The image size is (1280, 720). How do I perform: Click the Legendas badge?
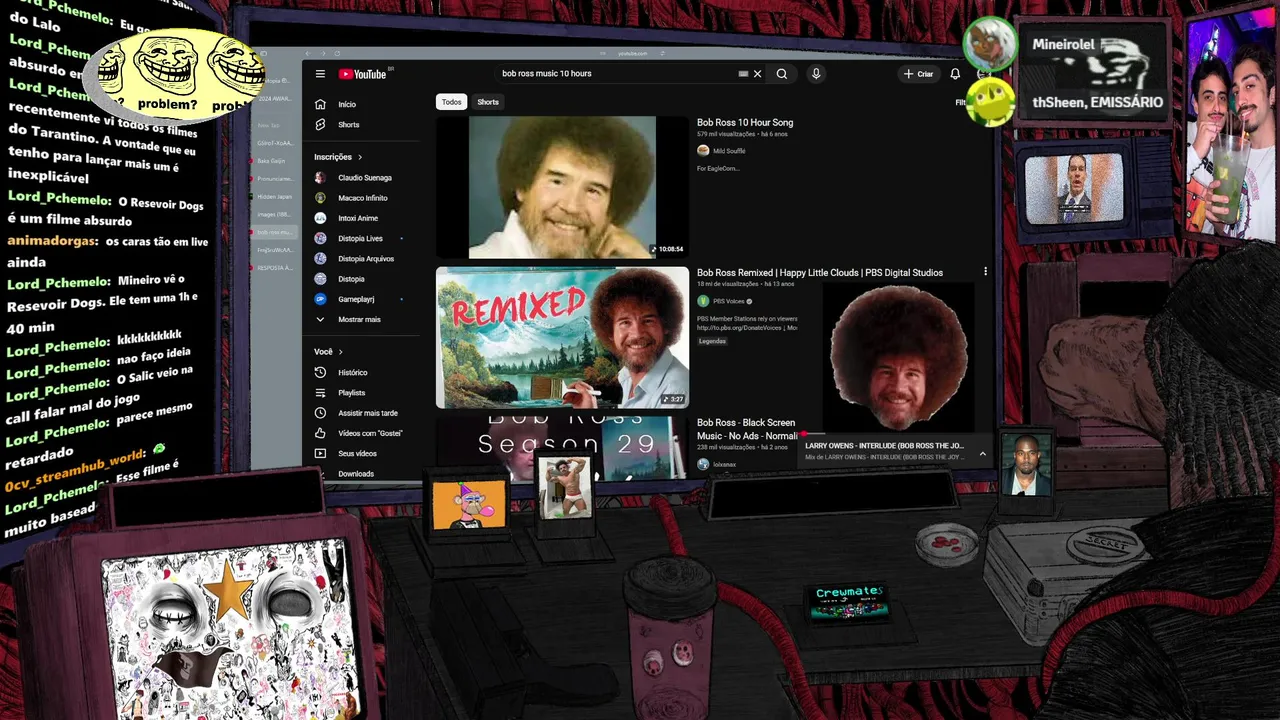coord(712,341)
